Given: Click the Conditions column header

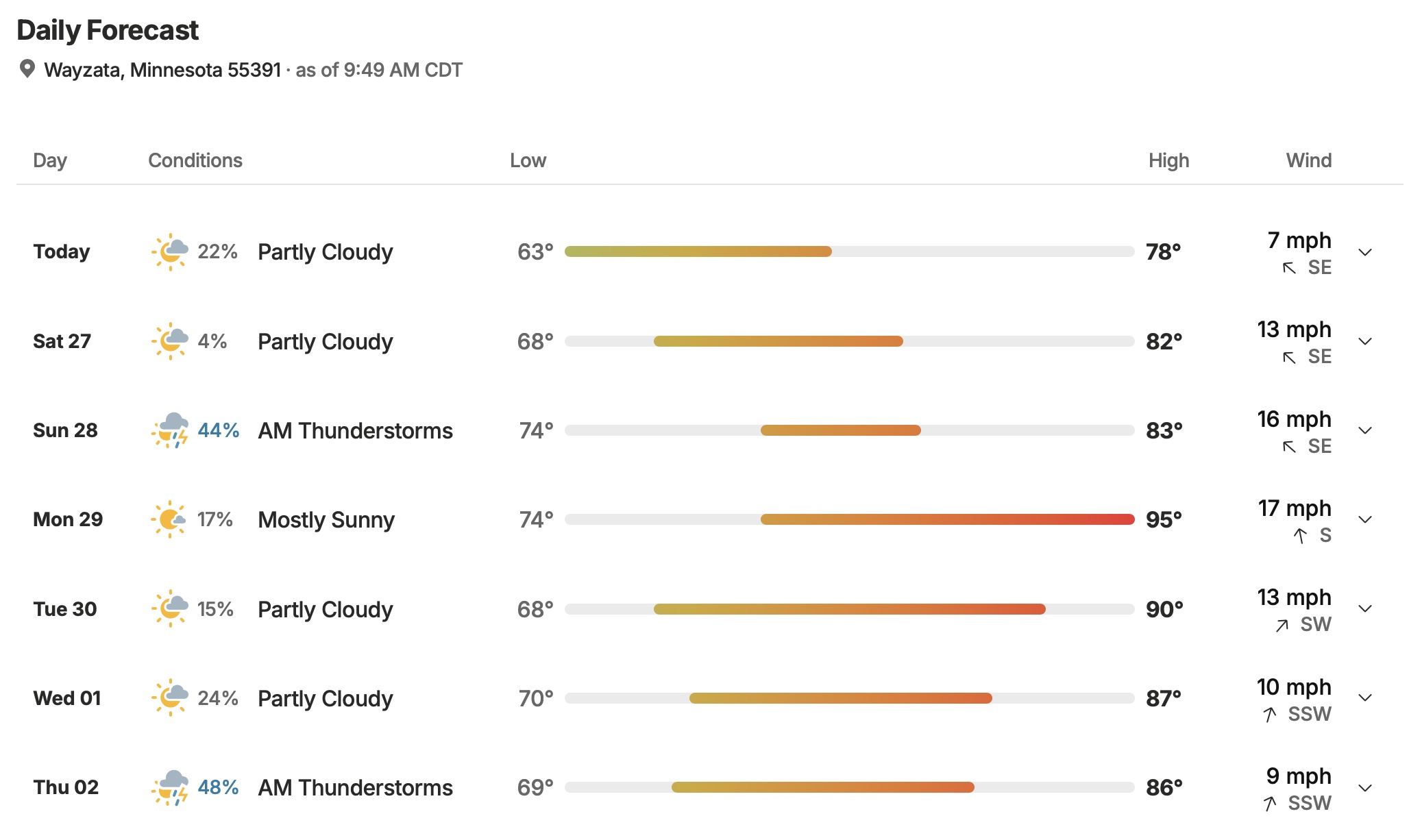Looking at the screenshot, I should 195,160.
